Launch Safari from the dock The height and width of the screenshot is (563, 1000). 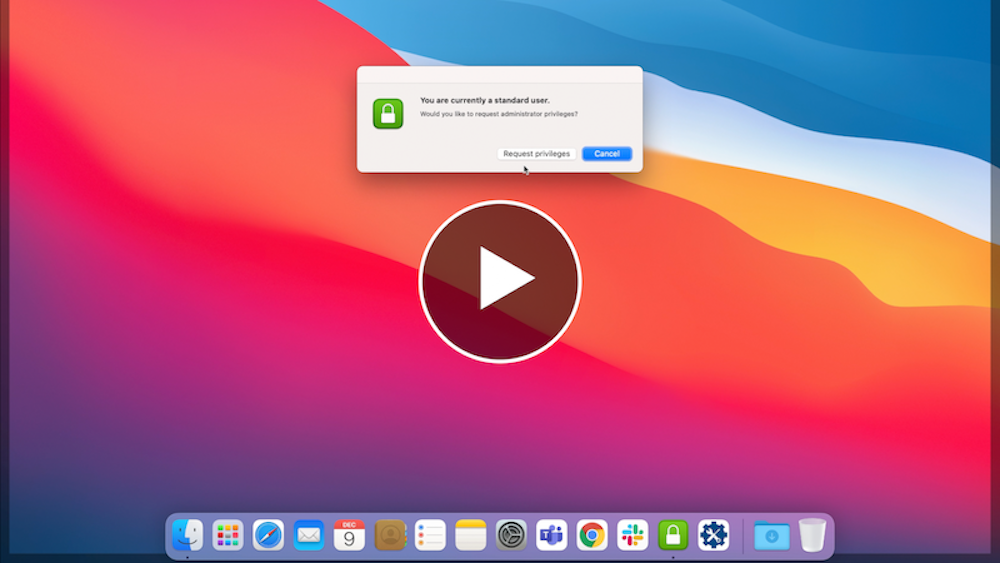tap(268, 535)
